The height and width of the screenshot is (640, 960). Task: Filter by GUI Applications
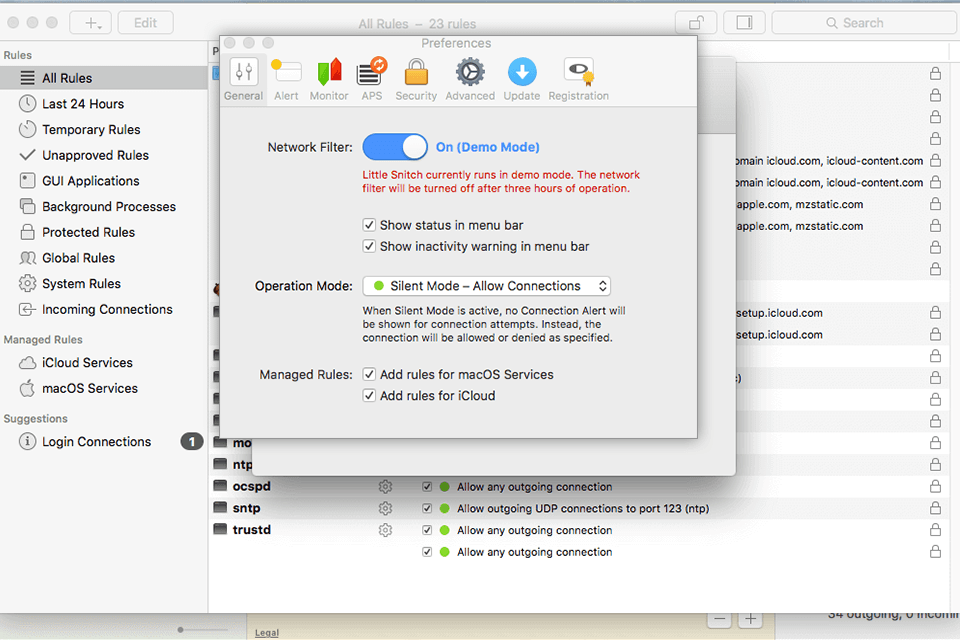click(x=104, y=181)
